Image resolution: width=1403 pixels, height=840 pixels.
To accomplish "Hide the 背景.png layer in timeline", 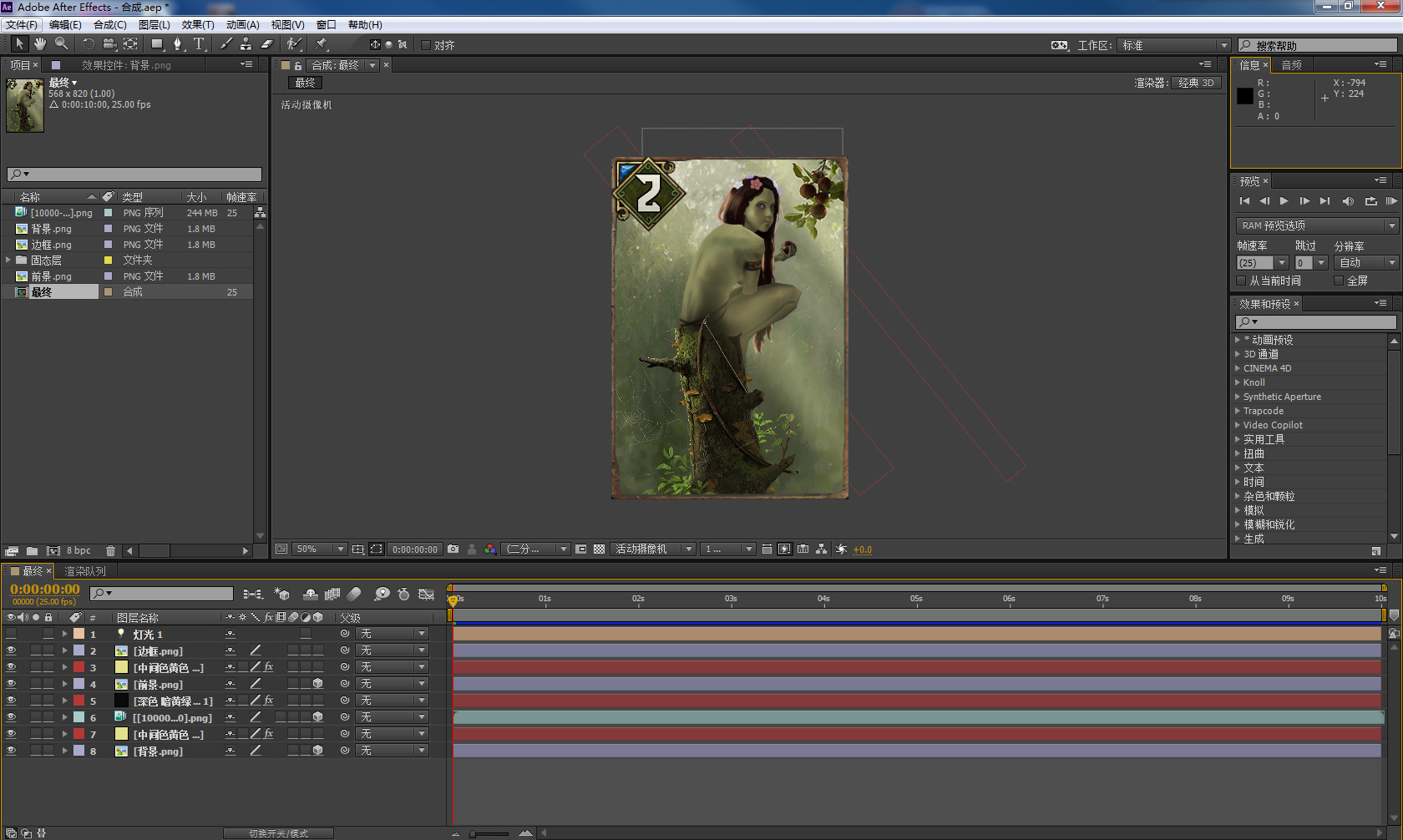I will pyautogui.click(x=11, y=751).
